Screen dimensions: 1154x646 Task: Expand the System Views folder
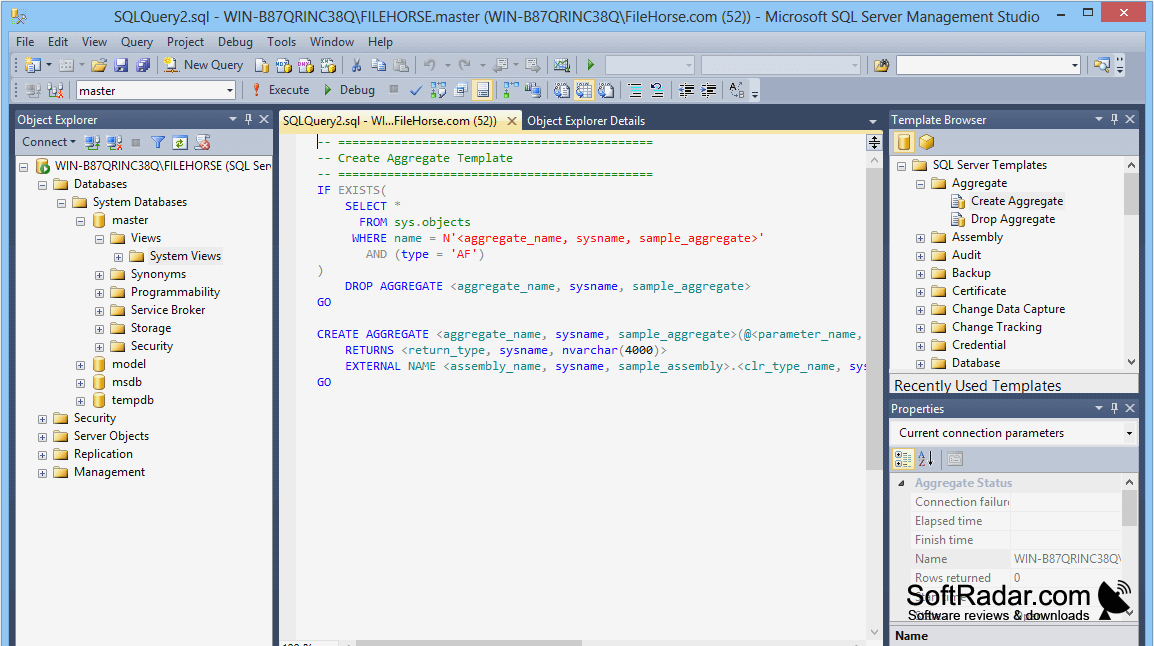coord(118,257)
